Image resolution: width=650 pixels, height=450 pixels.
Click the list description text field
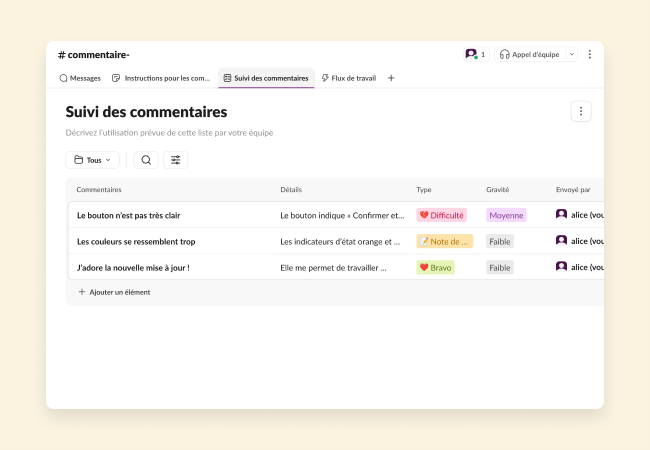169,132
